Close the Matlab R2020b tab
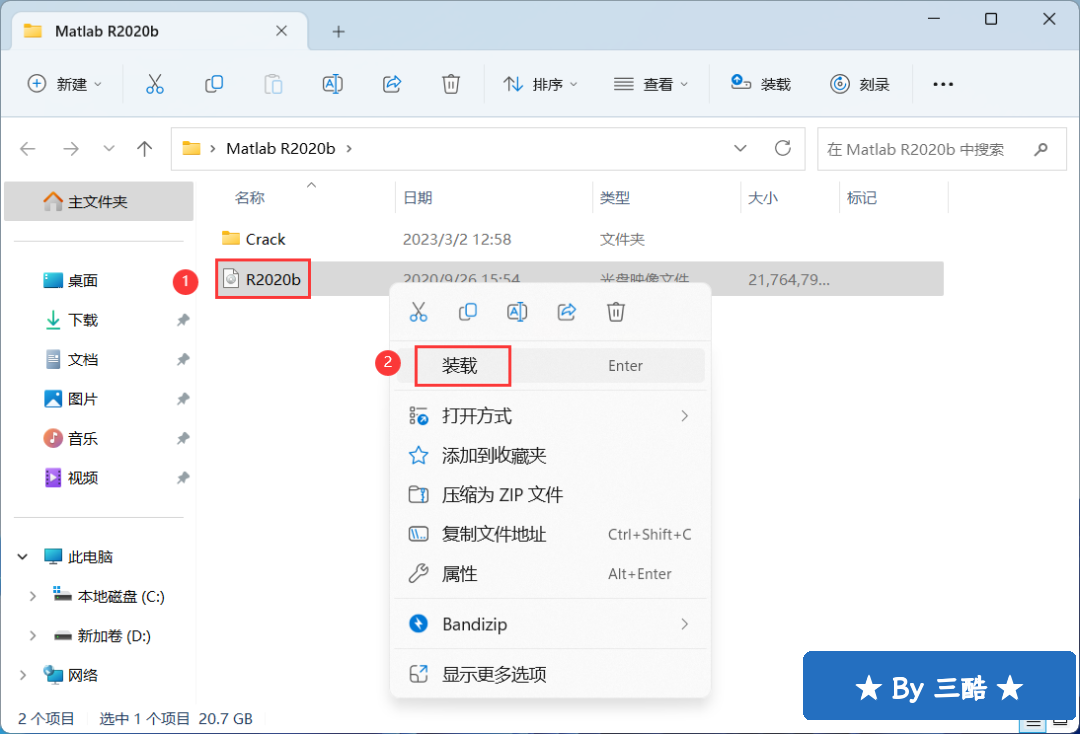The image size is (1080, 734). coord(281,31)
